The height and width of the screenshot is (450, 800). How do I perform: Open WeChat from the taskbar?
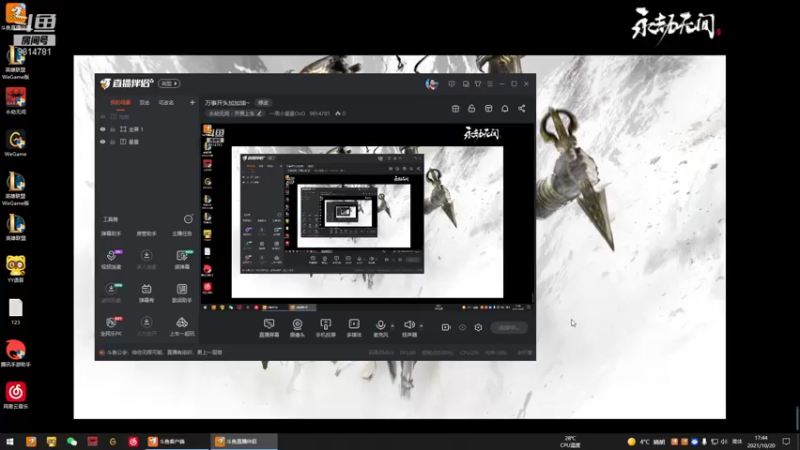(x=72, y=441)
